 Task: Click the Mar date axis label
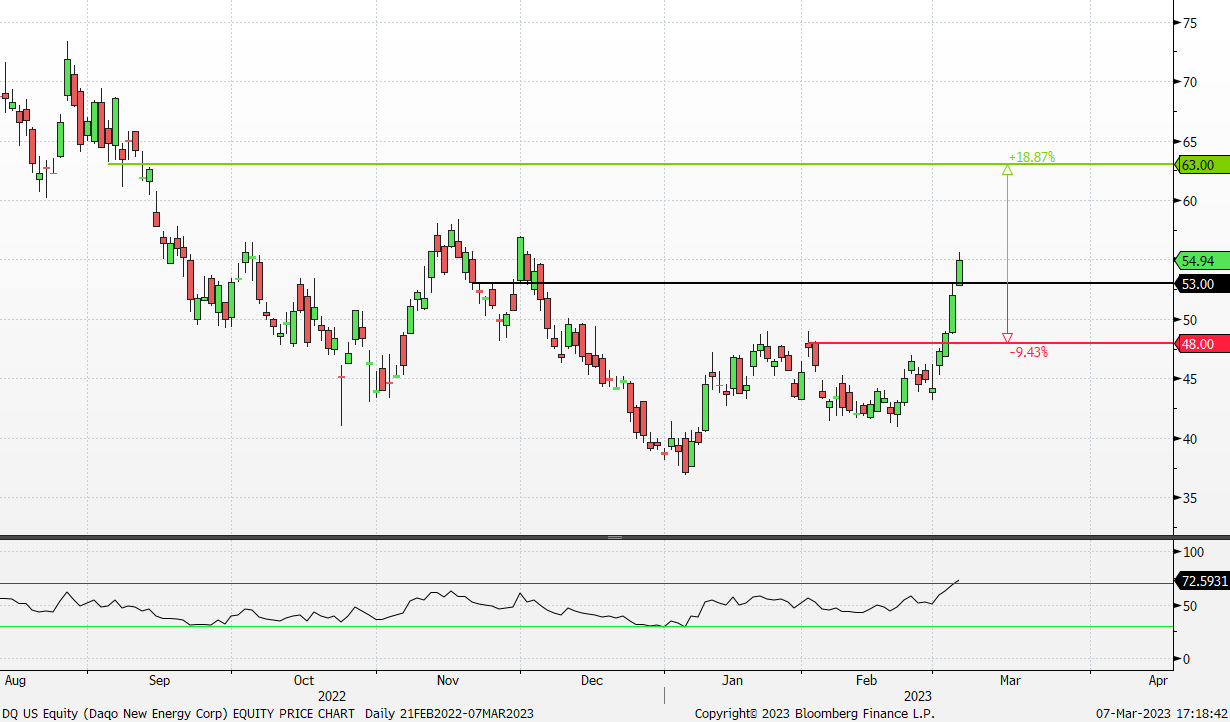tap(1010, 680)
